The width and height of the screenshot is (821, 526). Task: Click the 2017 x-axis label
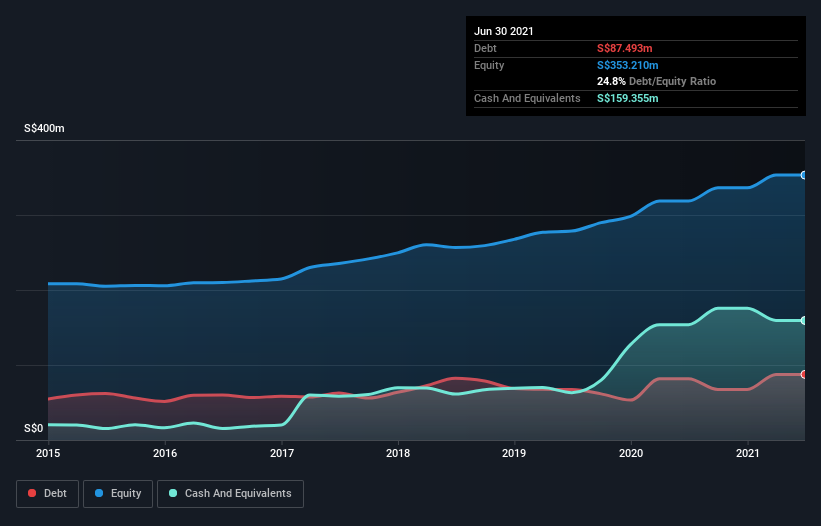pos(282,453)
